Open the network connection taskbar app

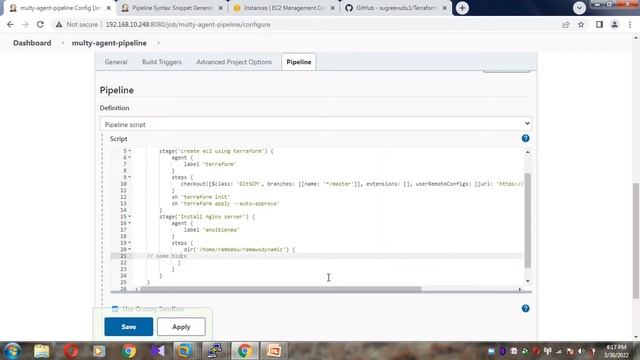pos(215,351)
